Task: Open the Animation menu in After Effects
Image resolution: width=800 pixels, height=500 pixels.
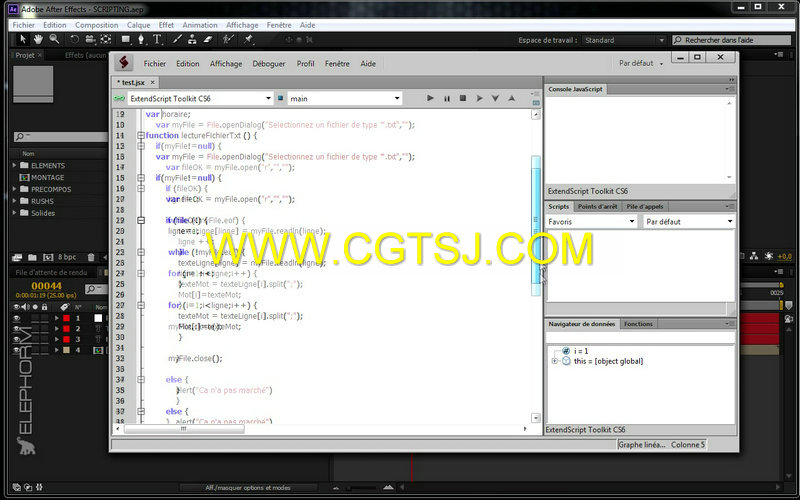Action: point(199,25)
